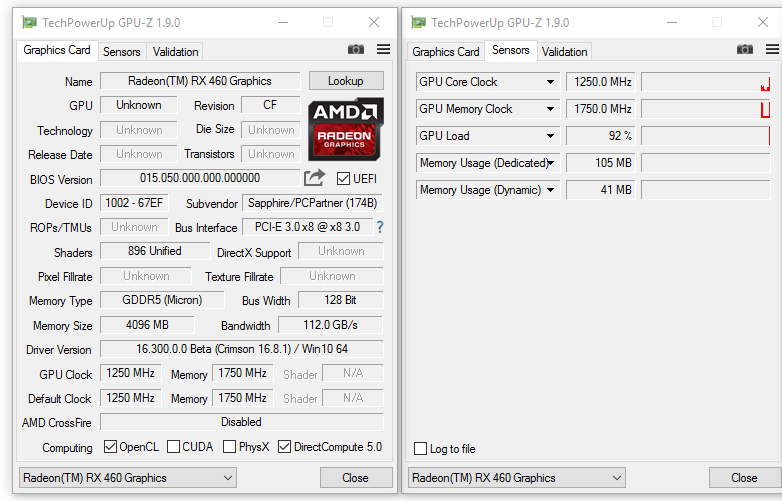Toggle the PhysX checkbox
Image resolution: width=782 pixels, height=501 pixels.
tap(229, 447)
